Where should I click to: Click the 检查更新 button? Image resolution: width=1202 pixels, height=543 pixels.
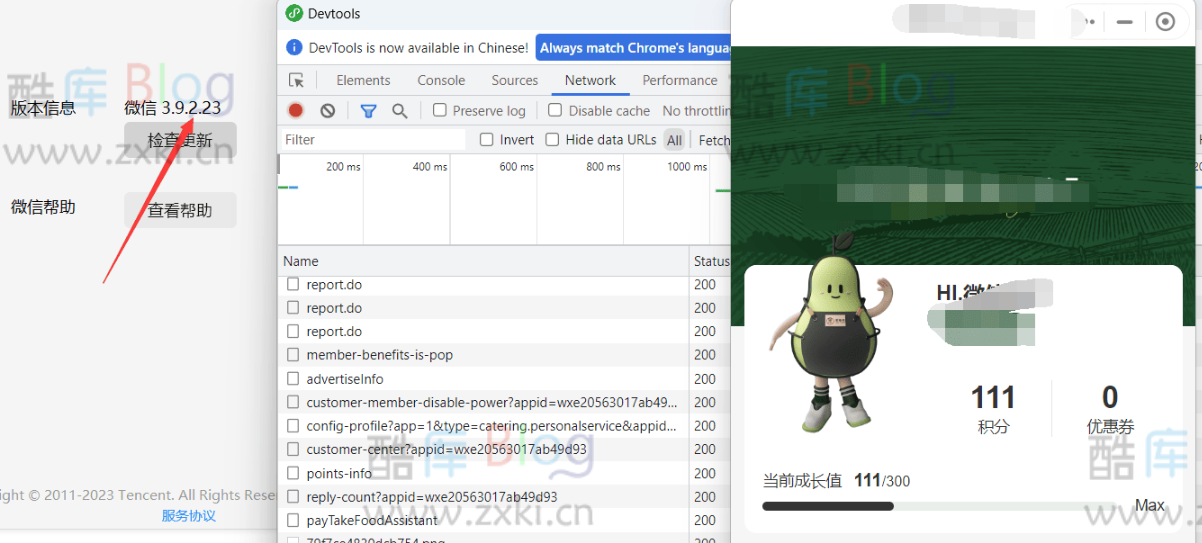pyautogui.click(x=180, y=141)
